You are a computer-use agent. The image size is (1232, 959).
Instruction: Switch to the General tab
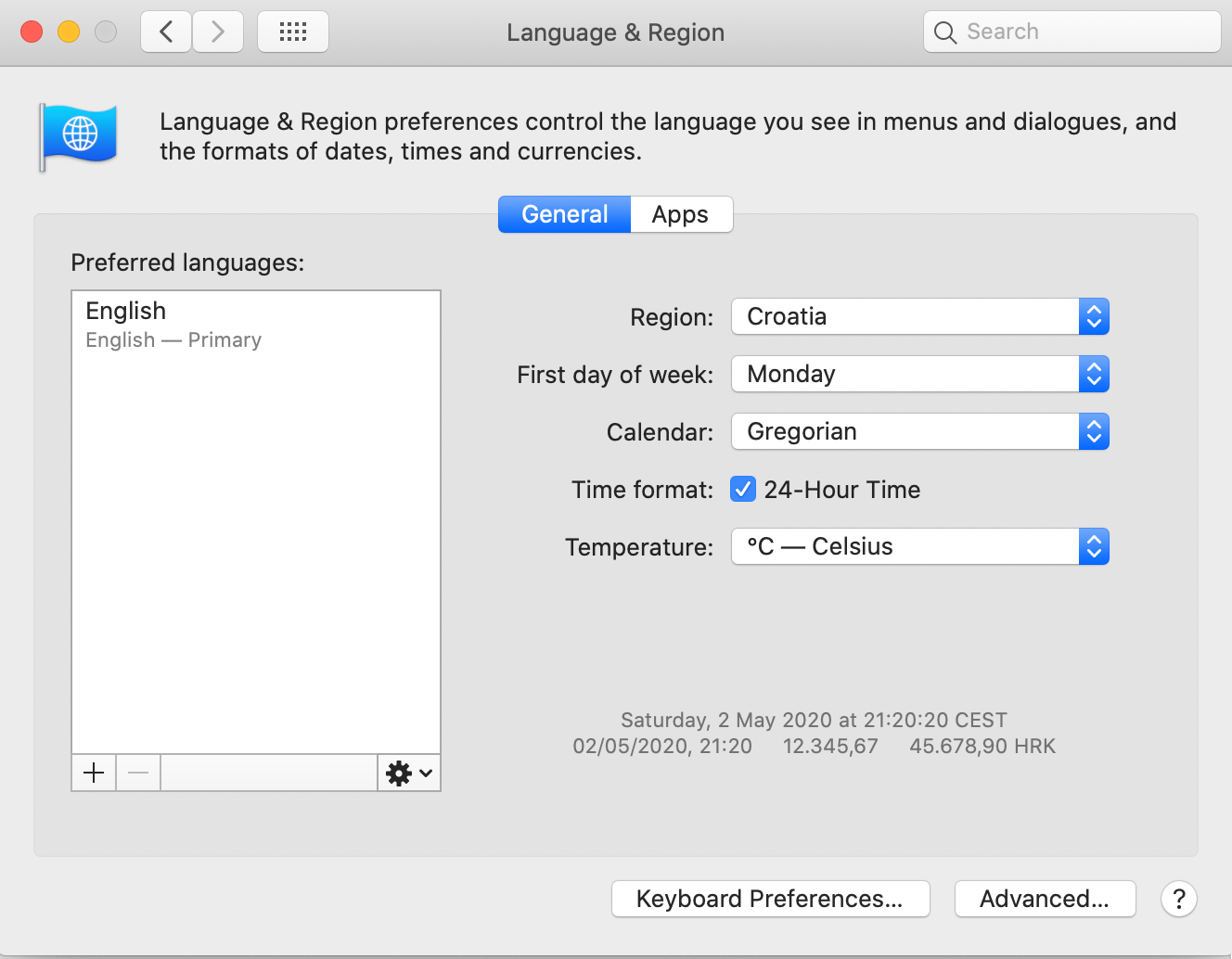564,214
